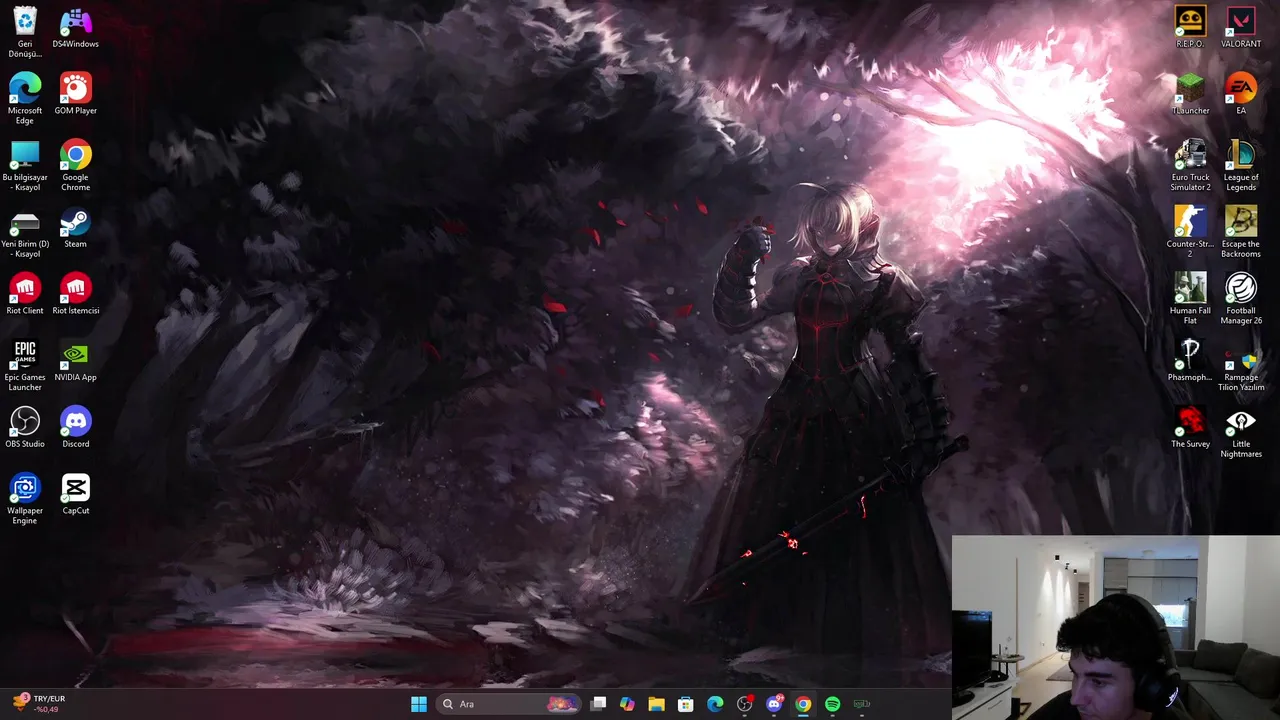
Task: Open Riot Client shortcut
Action: coord(25,293)
